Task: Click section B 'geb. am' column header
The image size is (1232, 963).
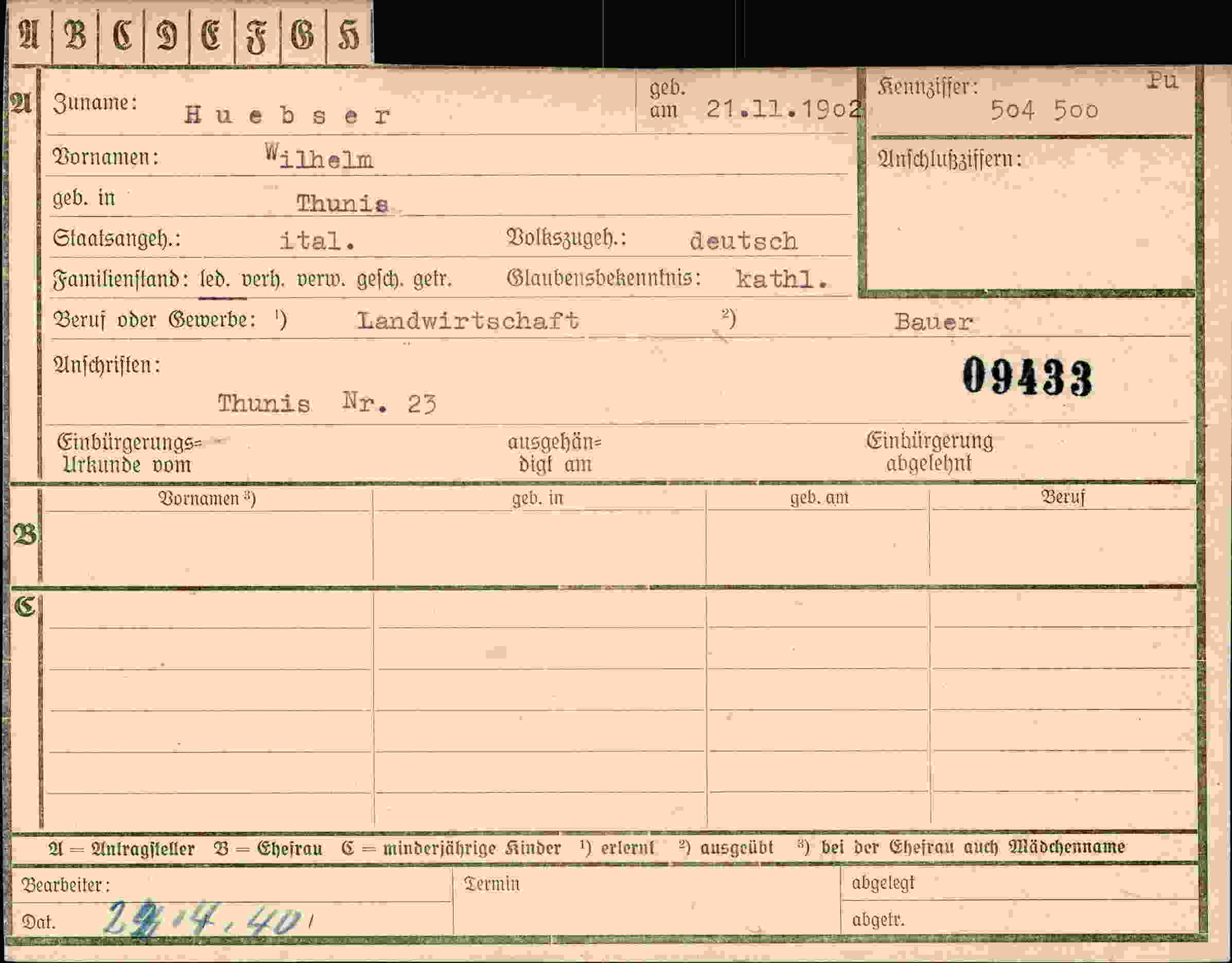Action: coord(819,497)
